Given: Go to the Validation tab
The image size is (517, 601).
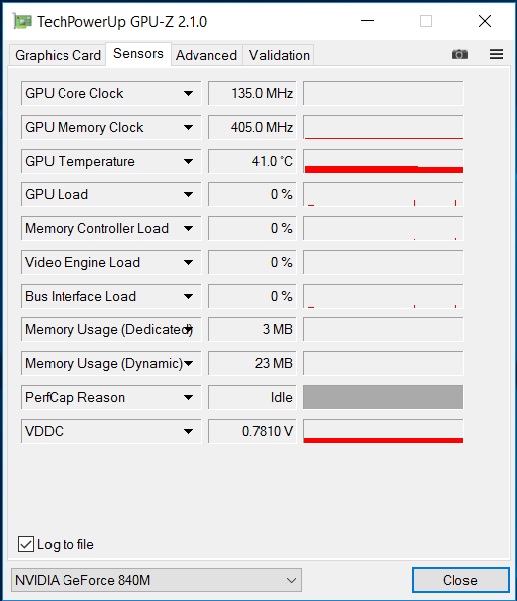Looking at the screenshot, I should pyautogui.click(x=279, y=55).
